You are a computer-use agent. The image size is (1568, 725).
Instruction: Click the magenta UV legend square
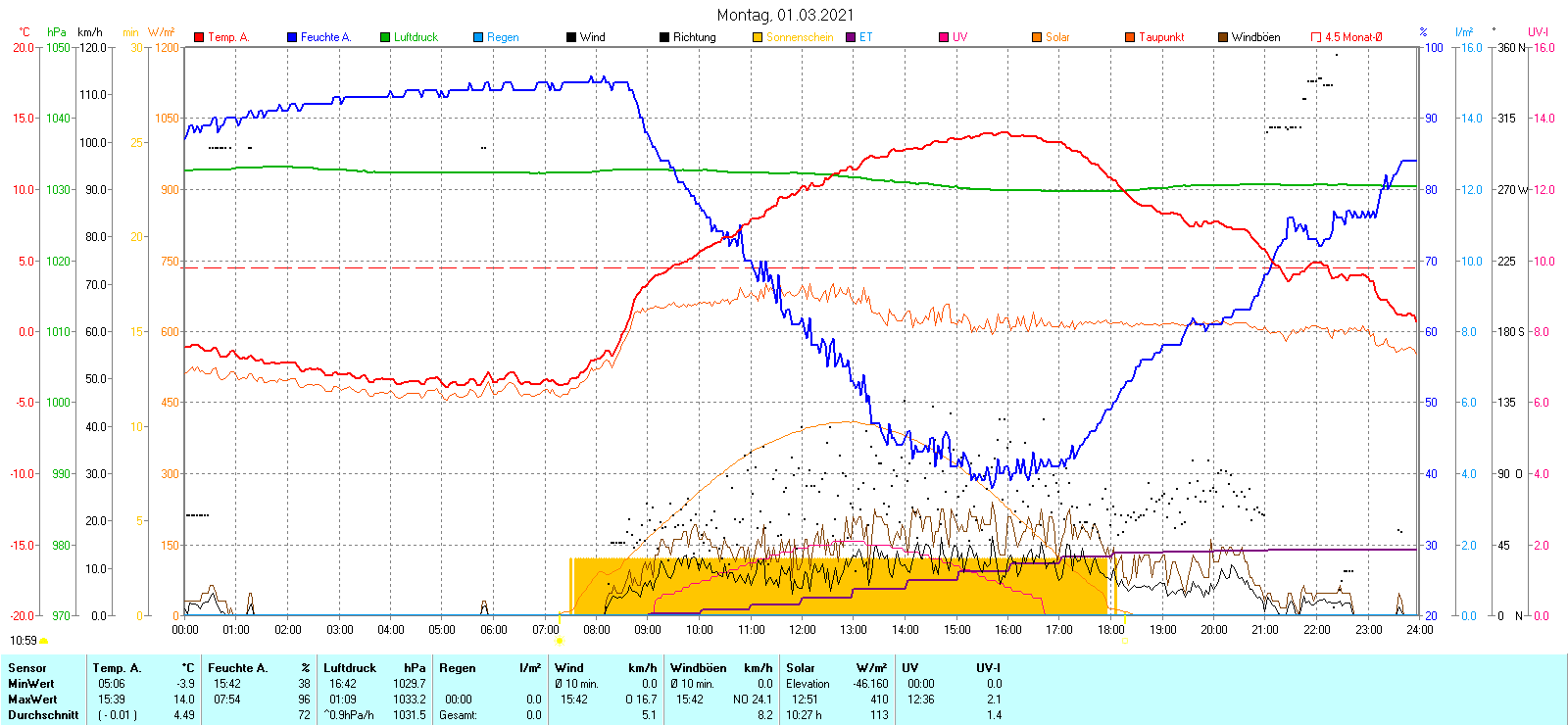tap(944, 37)
